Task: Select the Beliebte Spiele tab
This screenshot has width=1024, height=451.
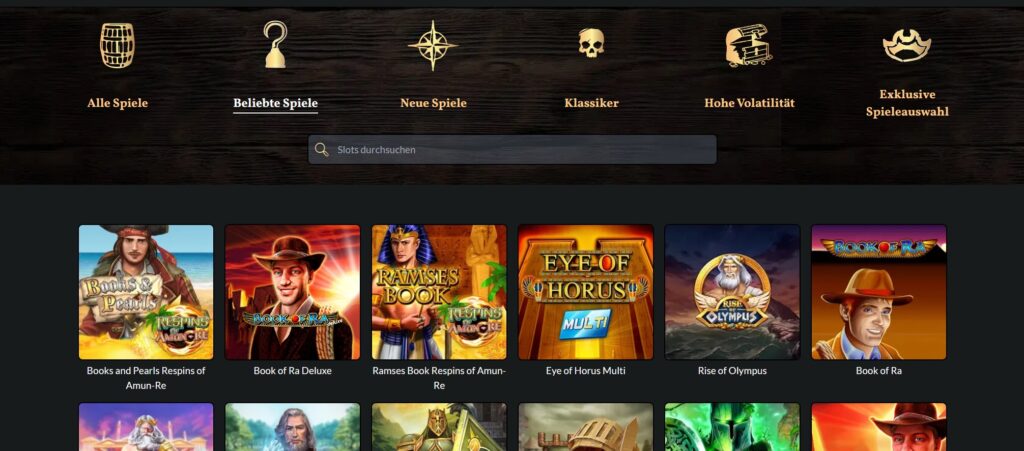Action: [276, 103]
